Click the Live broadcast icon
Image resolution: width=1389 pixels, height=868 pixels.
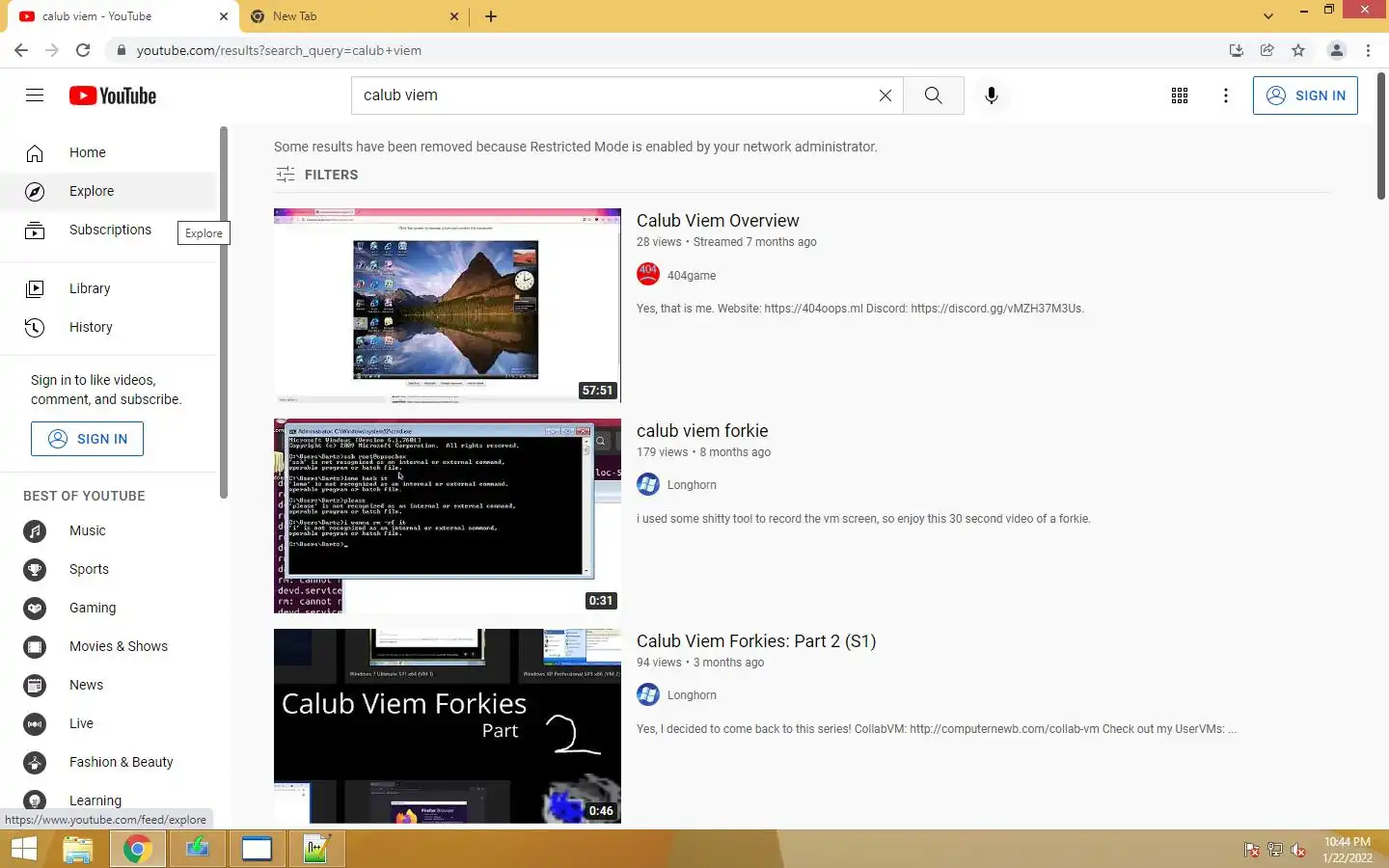tap(35, 723)
